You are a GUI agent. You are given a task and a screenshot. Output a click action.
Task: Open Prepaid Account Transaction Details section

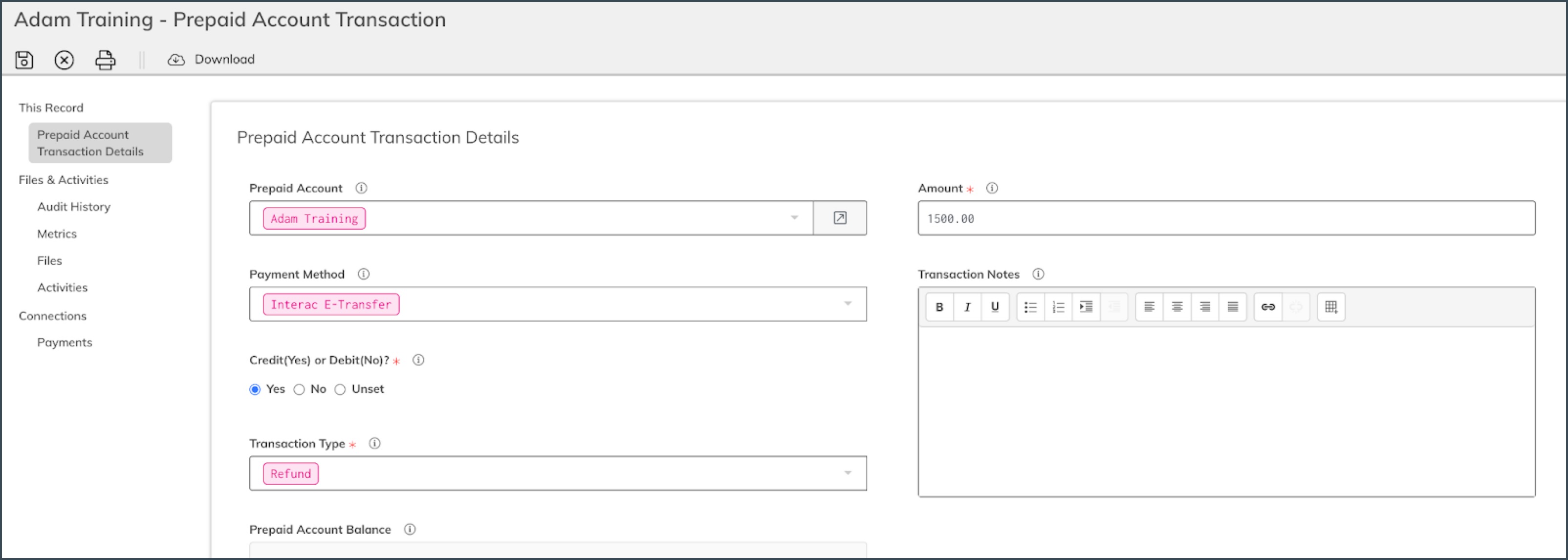click(x=100, y=143)
